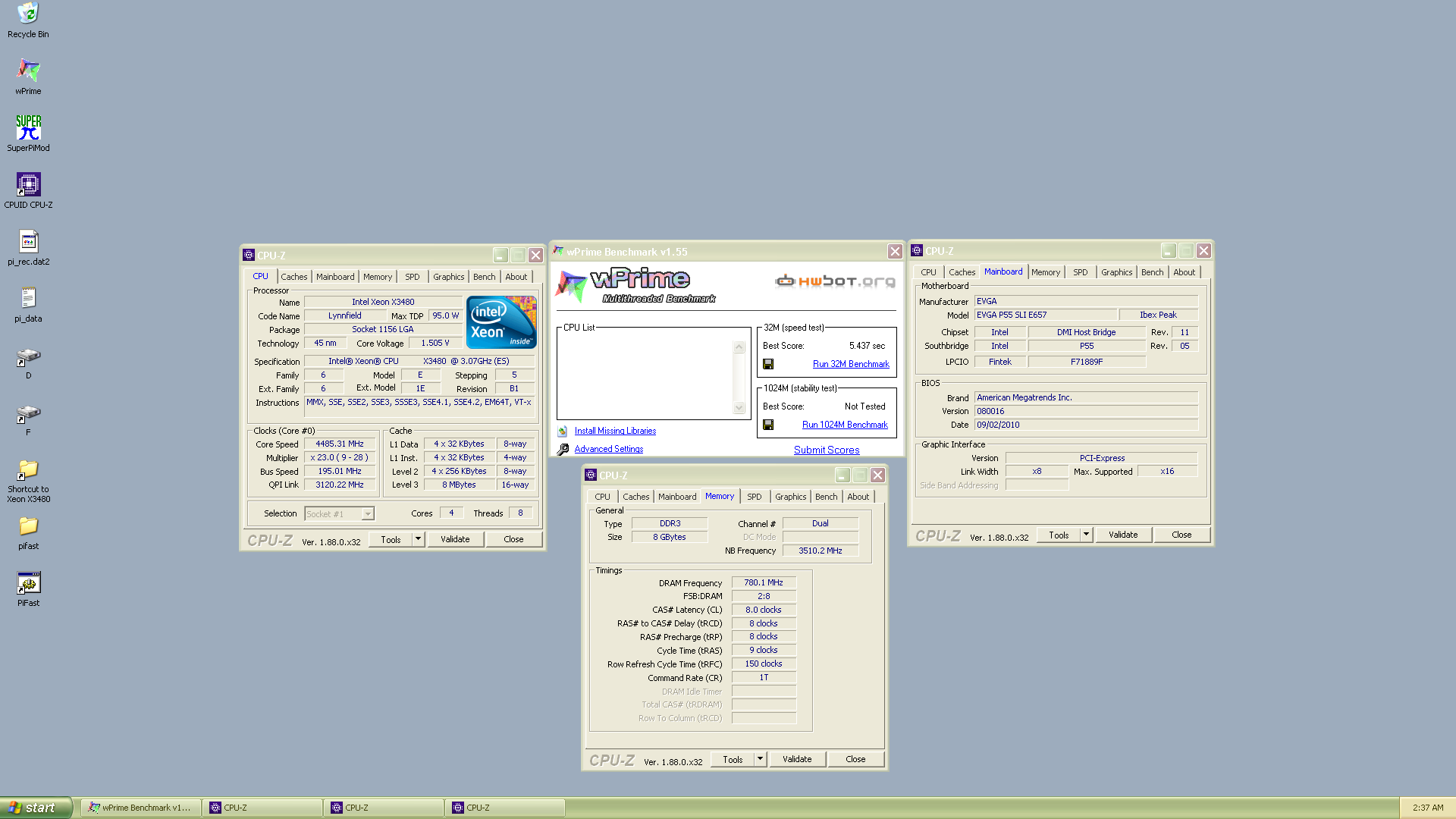Open the CPUID CPU-Z desktop shortcut
Screen dimensions: 1456x819
click(x=28, y=184)
